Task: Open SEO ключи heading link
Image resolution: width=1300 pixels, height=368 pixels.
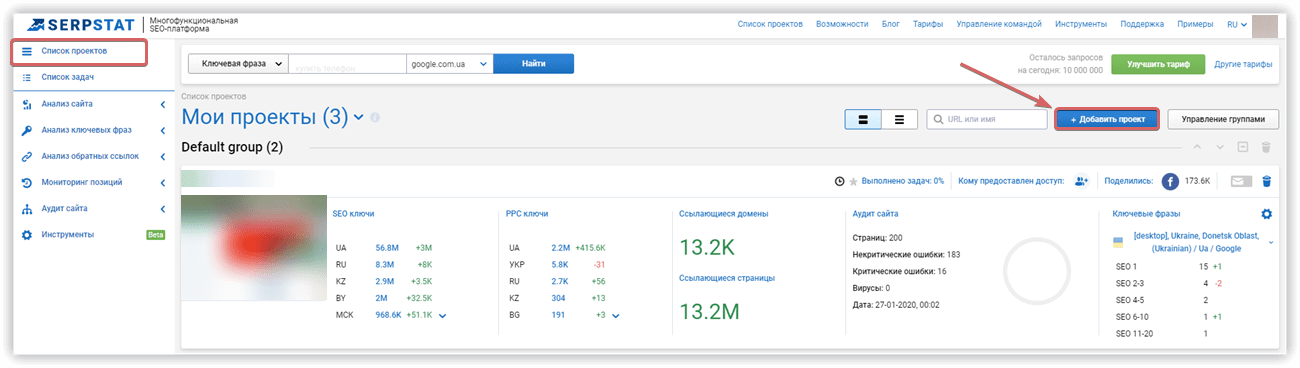Action: coord(354,213)
